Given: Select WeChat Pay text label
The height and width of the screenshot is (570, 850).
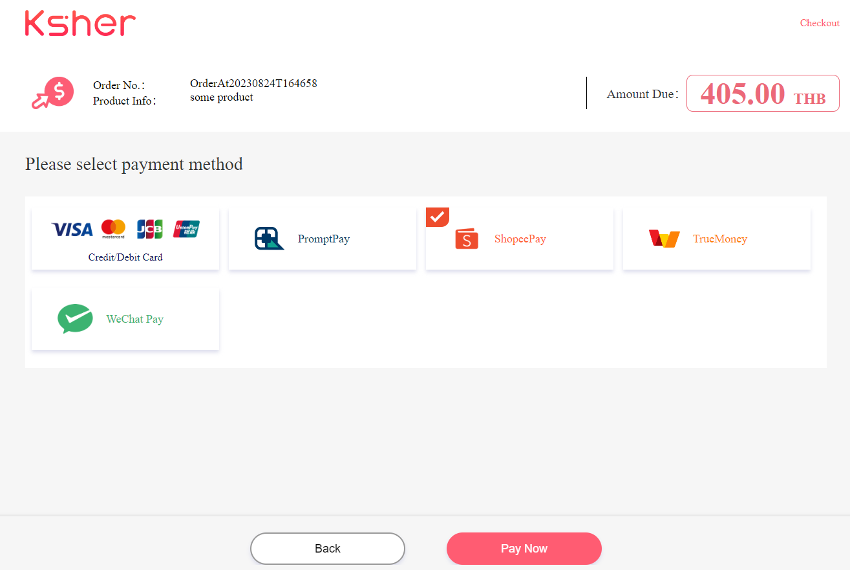Looking at the screenshot, I should click(x=134, y=319).
